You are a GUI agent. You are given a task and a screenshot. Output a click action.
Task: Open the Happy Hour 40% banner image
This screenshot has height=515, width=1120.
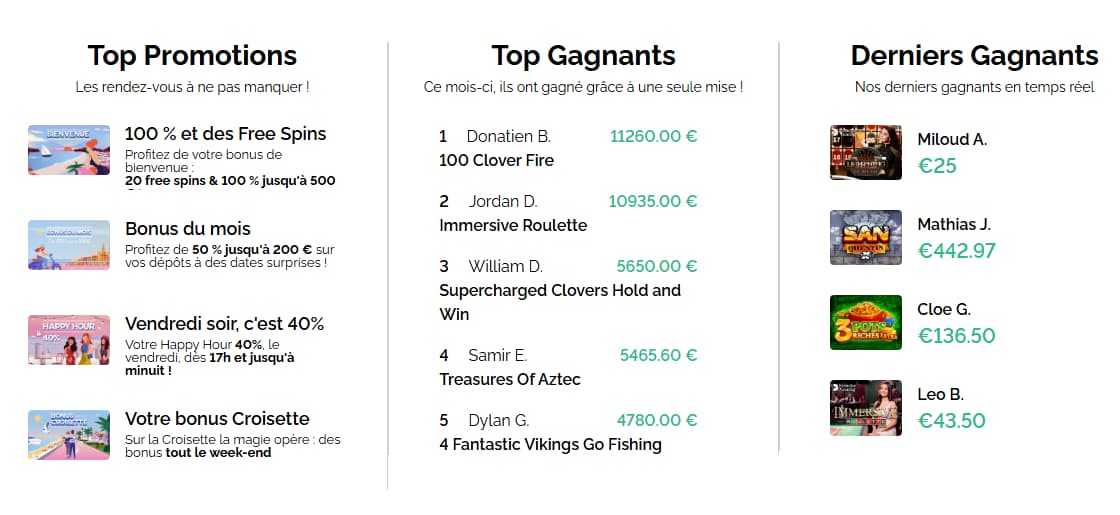69,340
